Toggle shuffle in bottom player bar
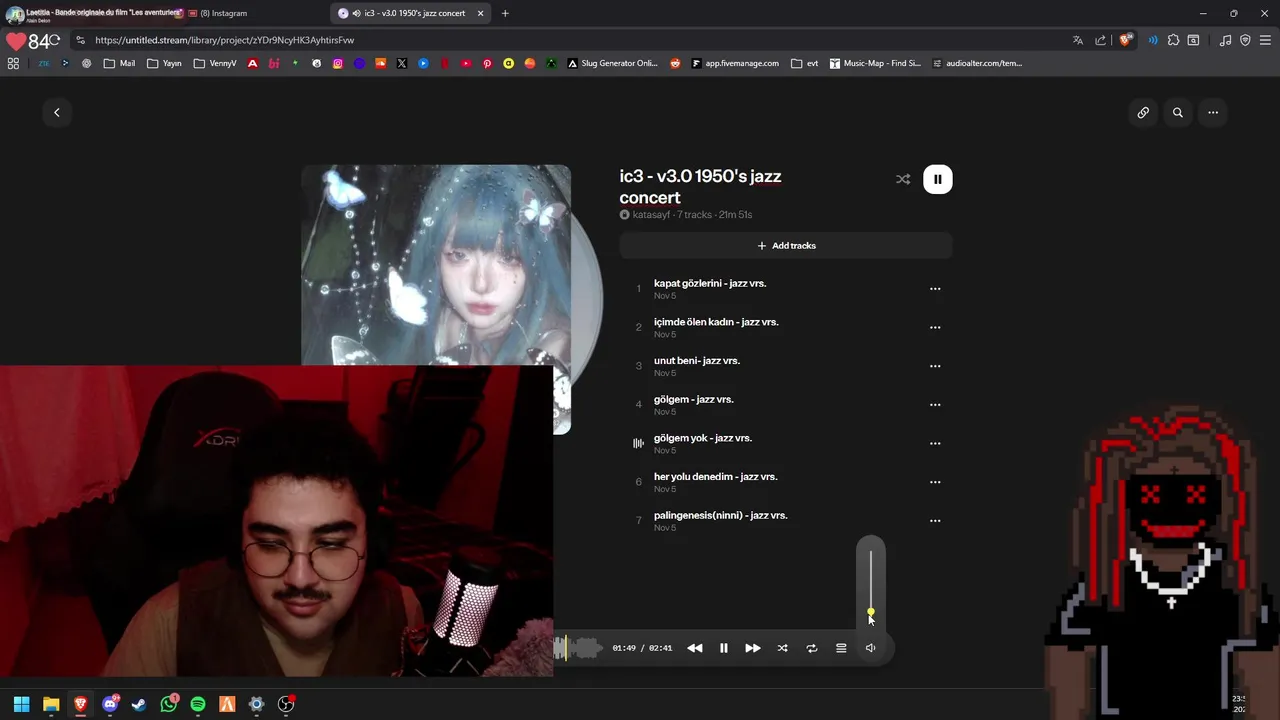Screen dimensions: 1280x720 pos(782,648)
